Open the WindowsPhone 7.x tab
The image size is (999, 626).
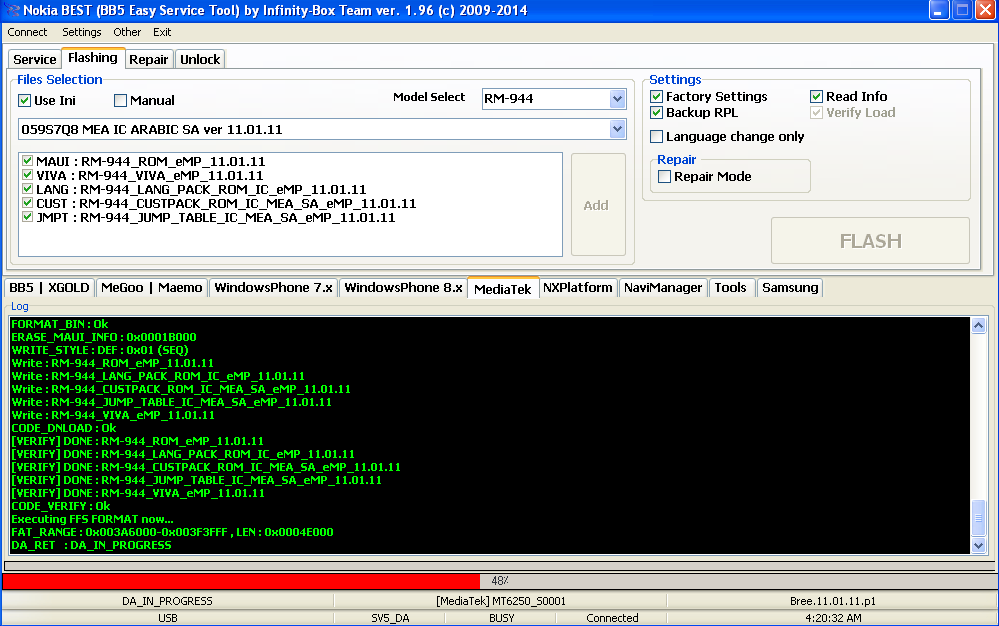click(273, 288)
